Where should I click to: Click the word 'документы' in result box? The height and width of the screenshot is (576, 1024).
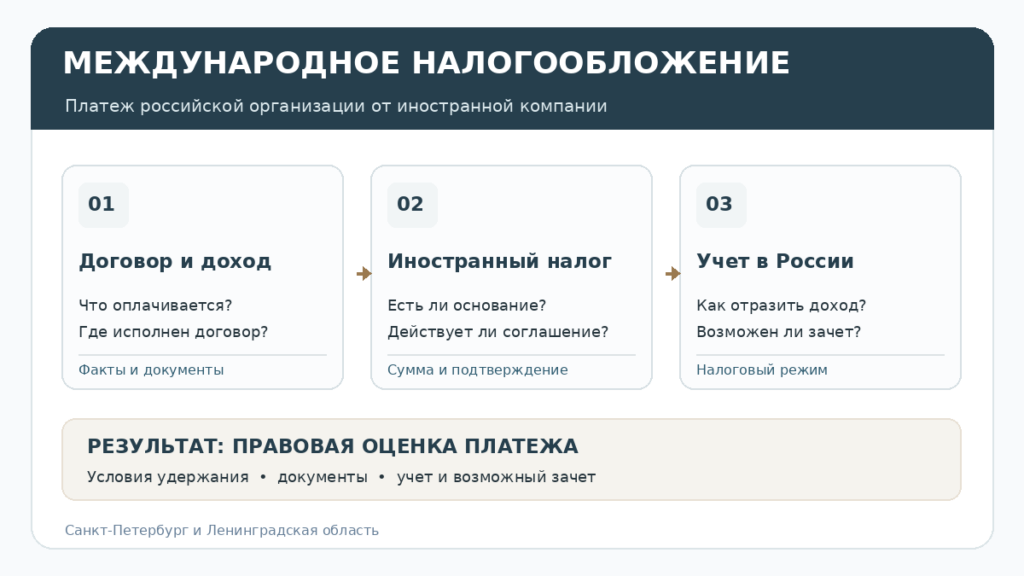(x=323, y=477)
